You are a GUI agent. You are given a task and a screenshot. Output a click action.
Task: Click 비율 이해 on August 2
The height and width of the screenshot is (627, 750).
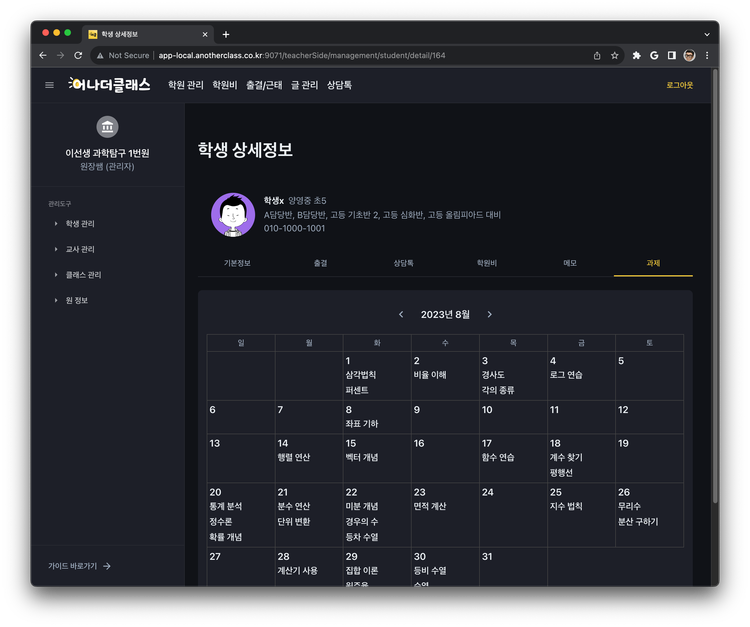coord(430,375)
